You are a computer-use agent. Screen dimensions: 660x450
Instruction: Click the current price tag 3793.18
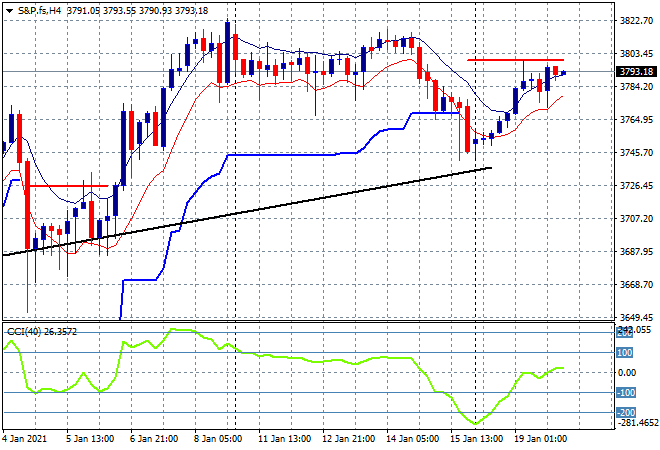click(x=636, y=72)
